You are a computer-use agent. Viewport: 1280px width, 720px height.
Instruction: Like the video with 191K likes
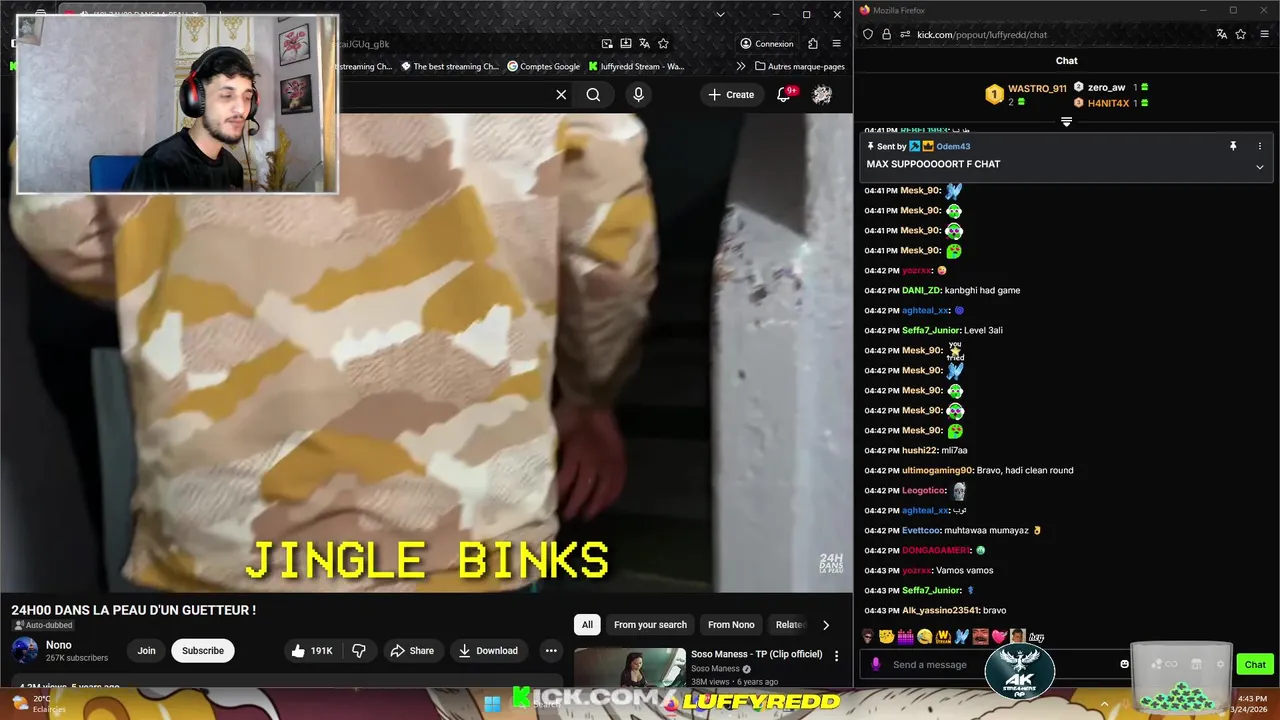point(311,650)
